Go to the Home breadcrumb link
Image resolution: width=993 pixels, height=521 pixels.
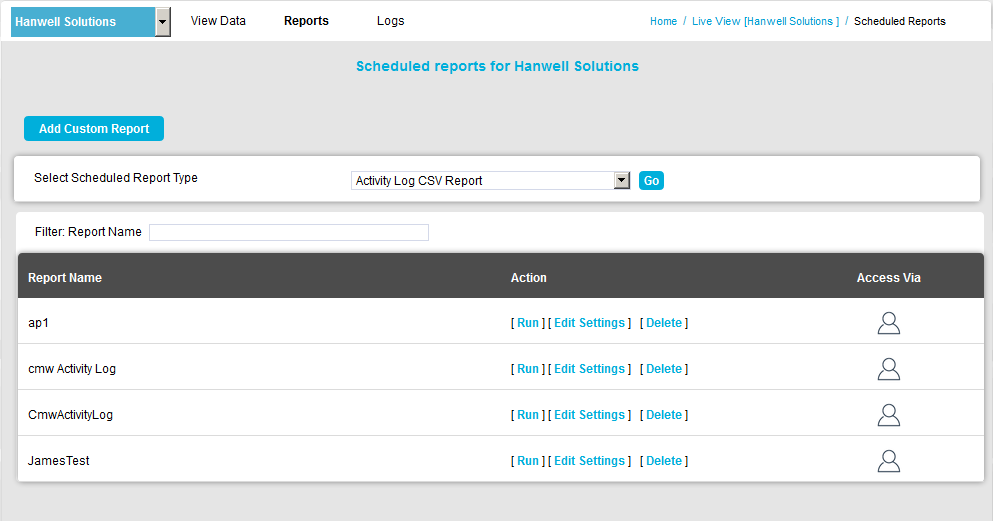[x=663, y=22]
